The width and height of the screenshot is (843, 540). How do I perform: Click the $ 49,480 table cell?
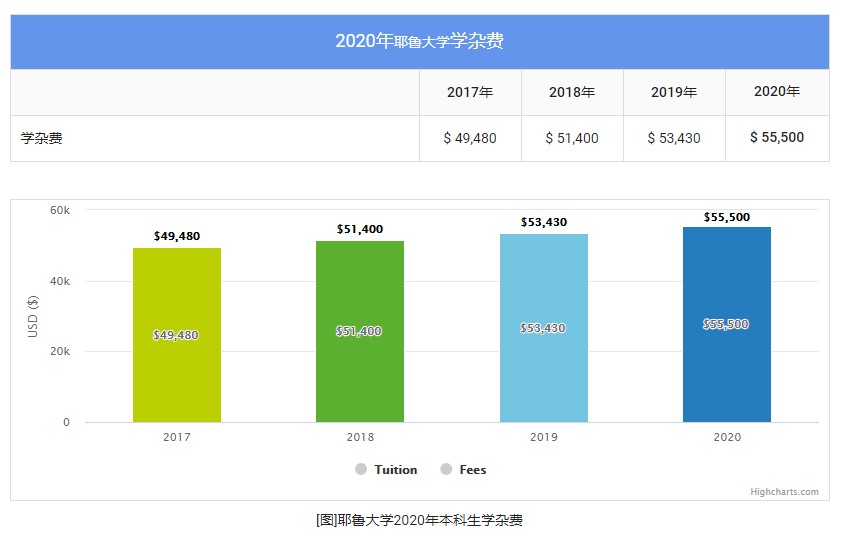pyautogui.click(x=470, y=138)
